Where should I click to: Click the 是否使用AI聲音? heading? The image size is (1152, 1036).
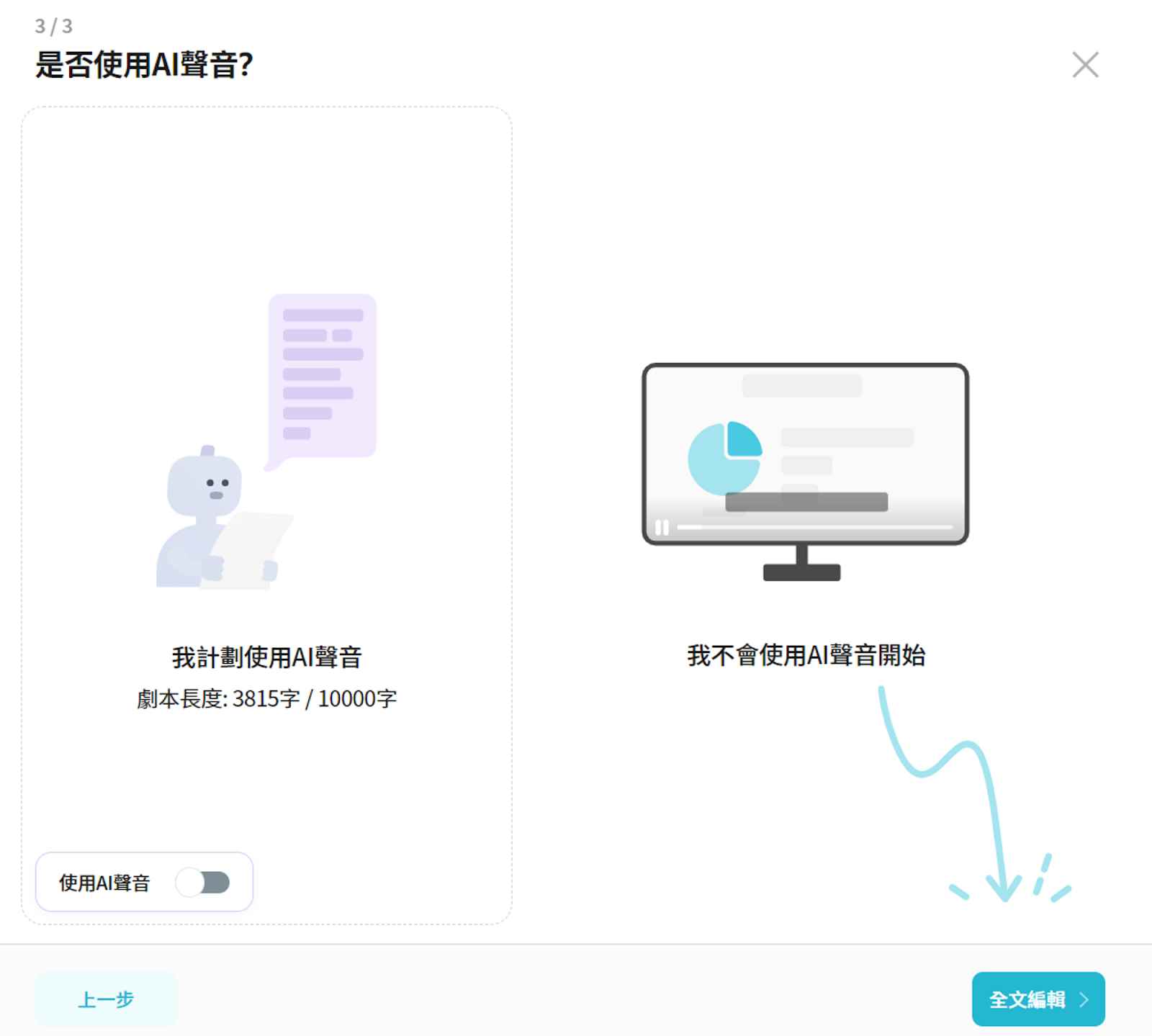(x=144, y=65)
